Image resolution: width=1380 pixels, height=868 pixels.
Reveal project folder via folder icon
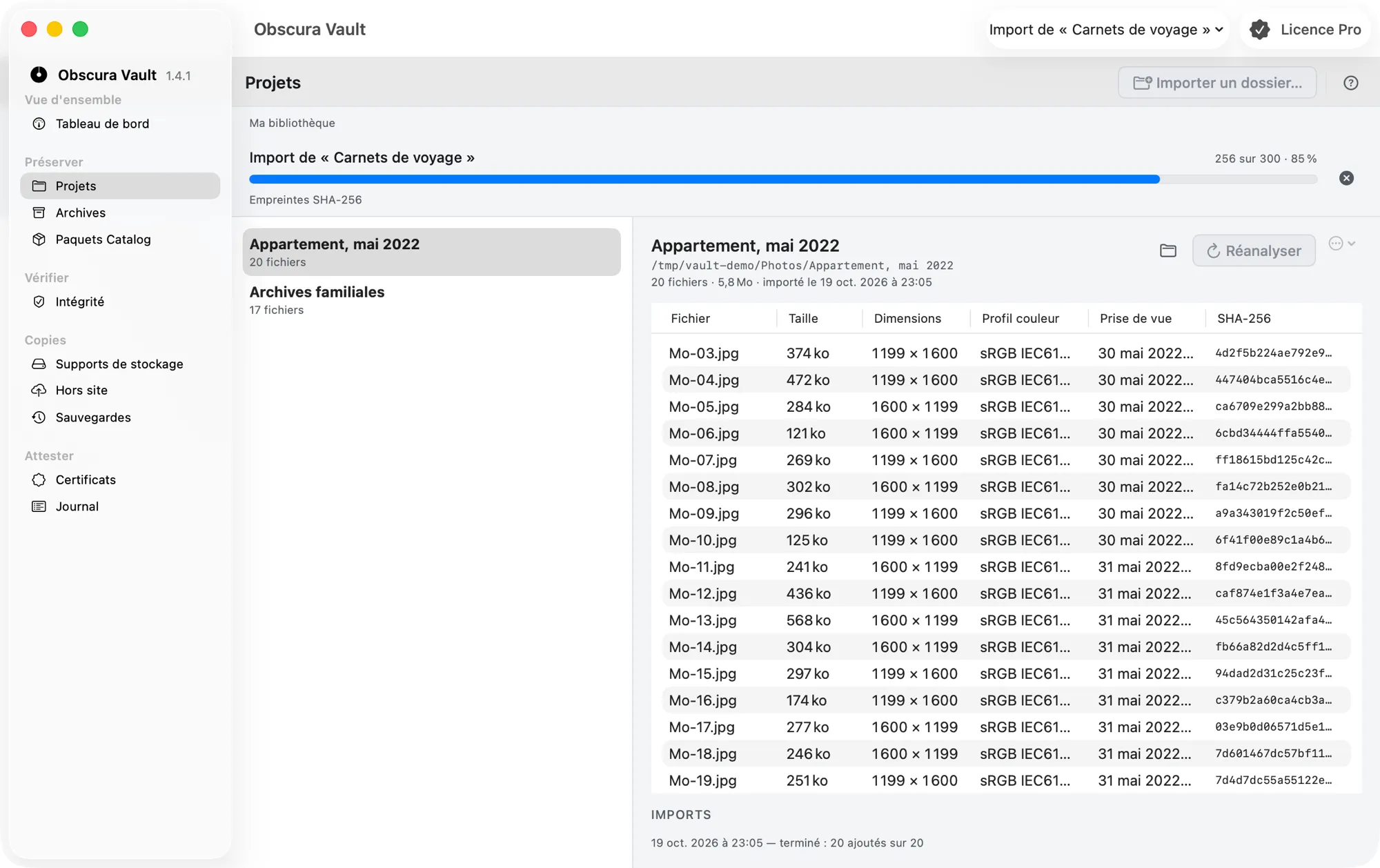tap(1167, 250)
